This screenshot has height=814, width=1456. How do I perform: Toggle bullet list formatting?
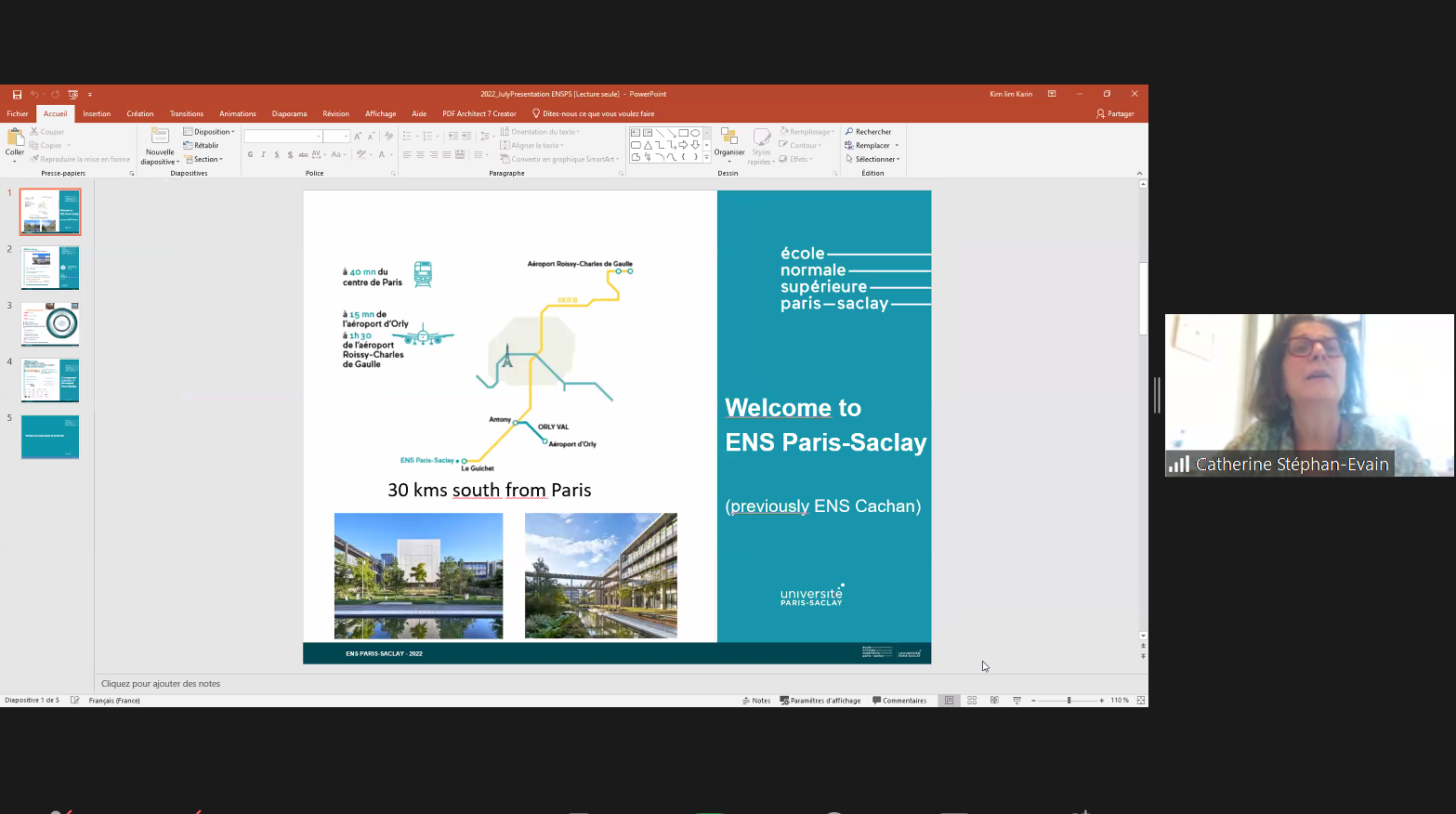(x=407, y=136)
